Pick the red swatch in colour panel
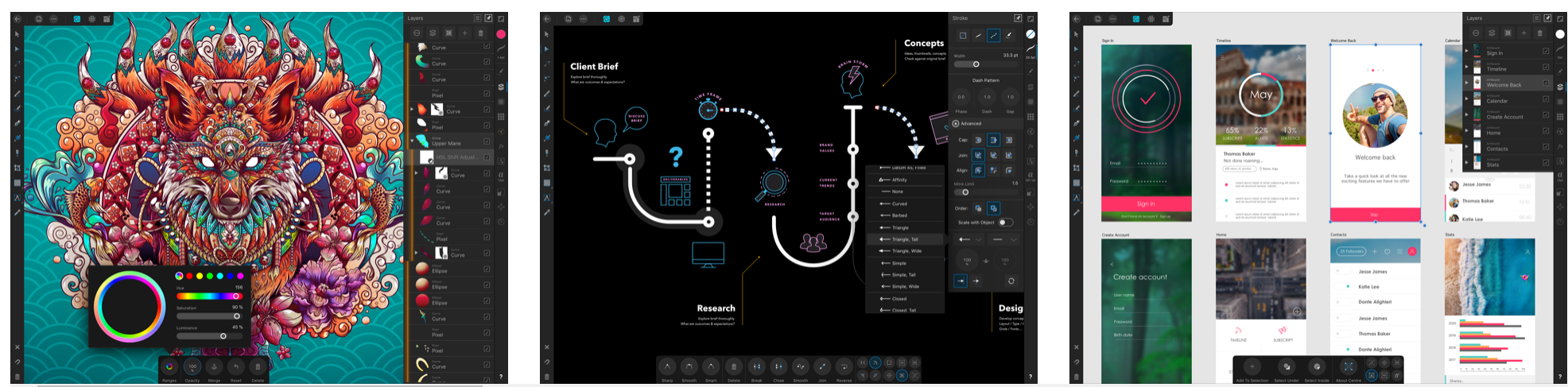Viewport: 1568px width, 387px height. pyautogui.click(x=189, y=276)
